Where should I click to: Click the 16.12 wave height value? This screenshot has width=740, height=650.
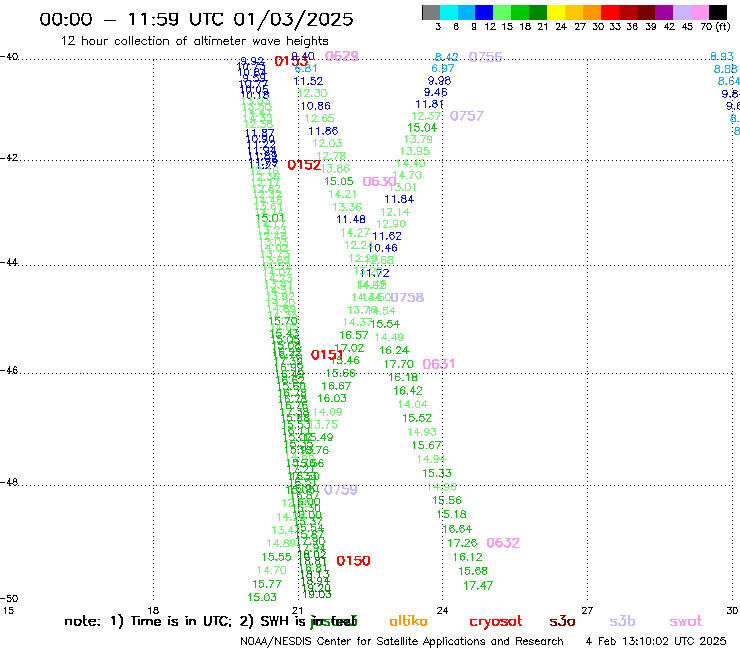pyautogui.click(x=467, y=557)
